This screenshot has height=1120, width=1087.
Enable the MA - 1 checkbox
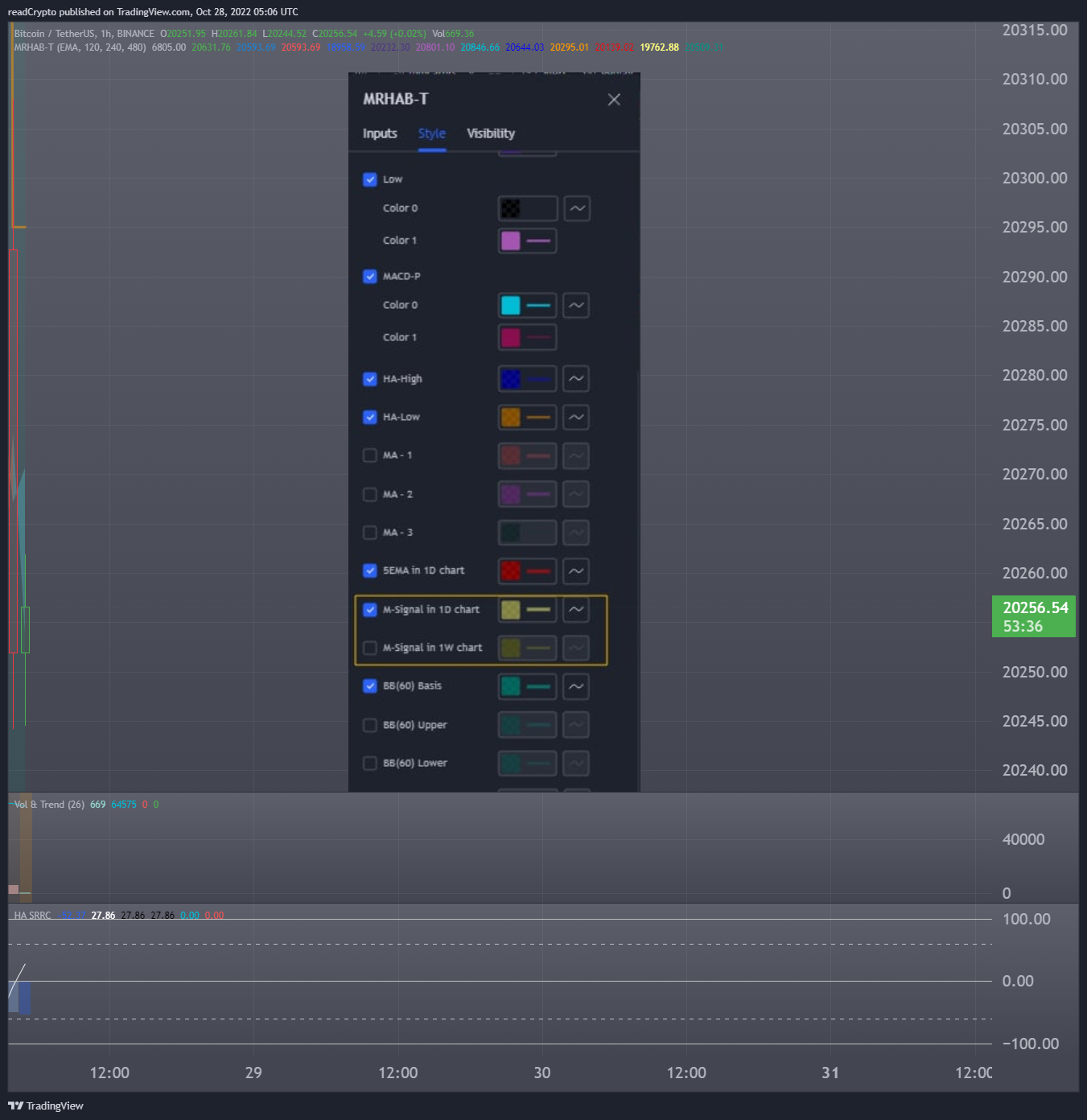tap(370, 455)
